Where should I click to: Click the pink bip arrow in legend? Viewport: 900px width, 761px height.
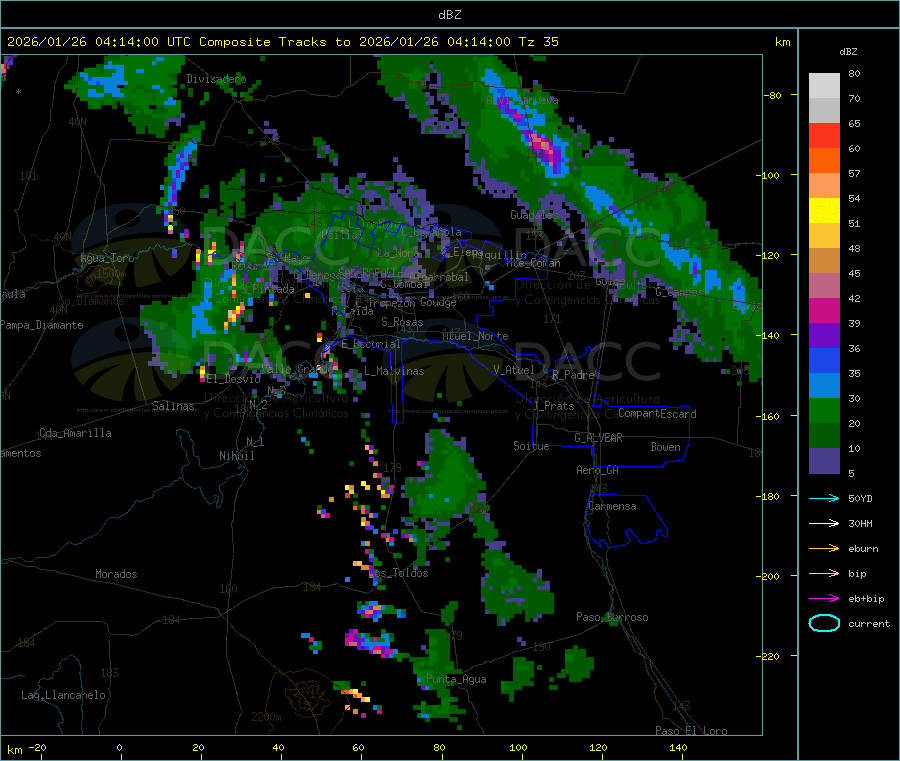824,573
